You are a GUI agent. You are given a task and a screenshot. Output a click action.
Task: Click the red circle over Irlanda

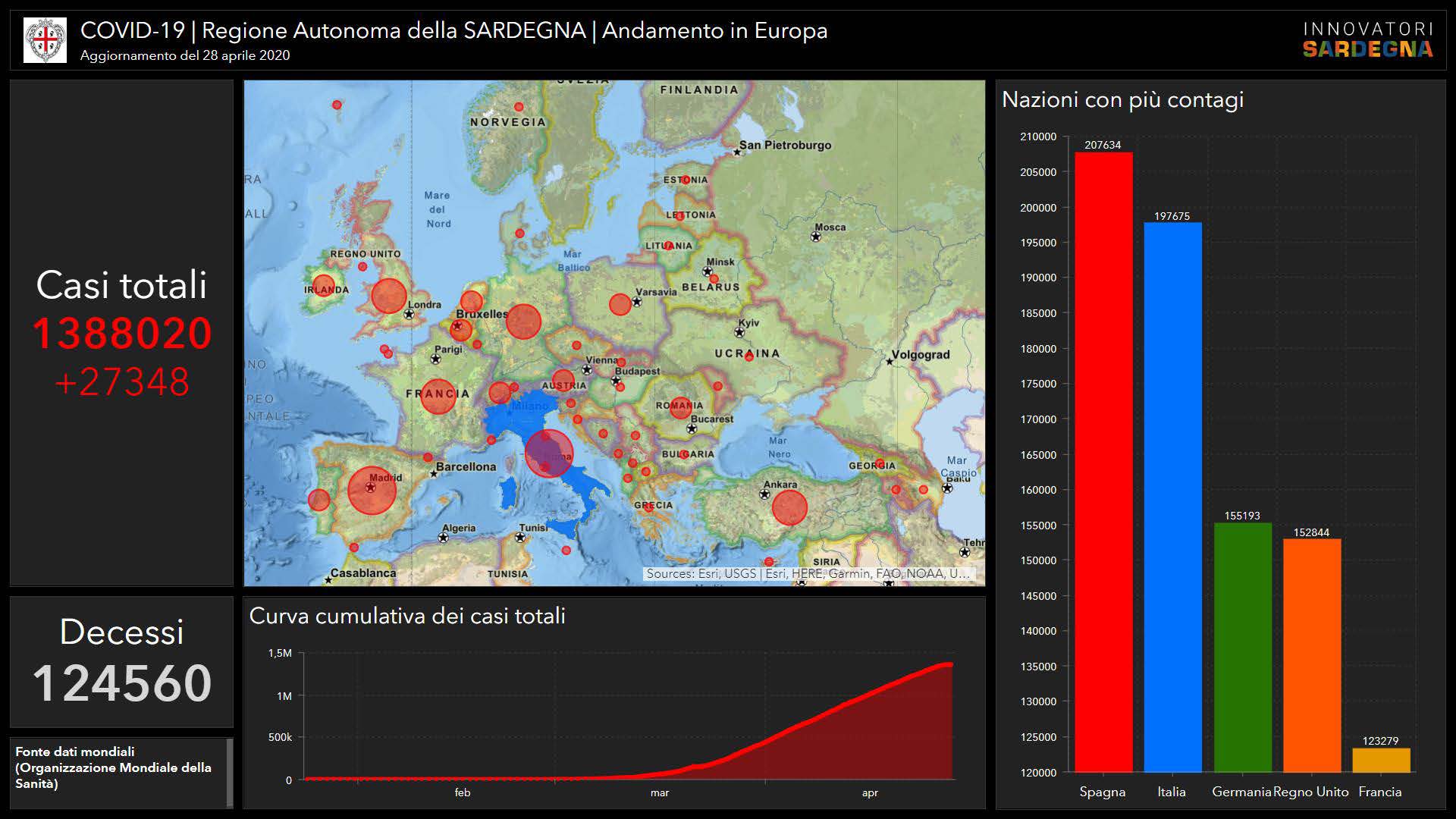click(324, 286)
